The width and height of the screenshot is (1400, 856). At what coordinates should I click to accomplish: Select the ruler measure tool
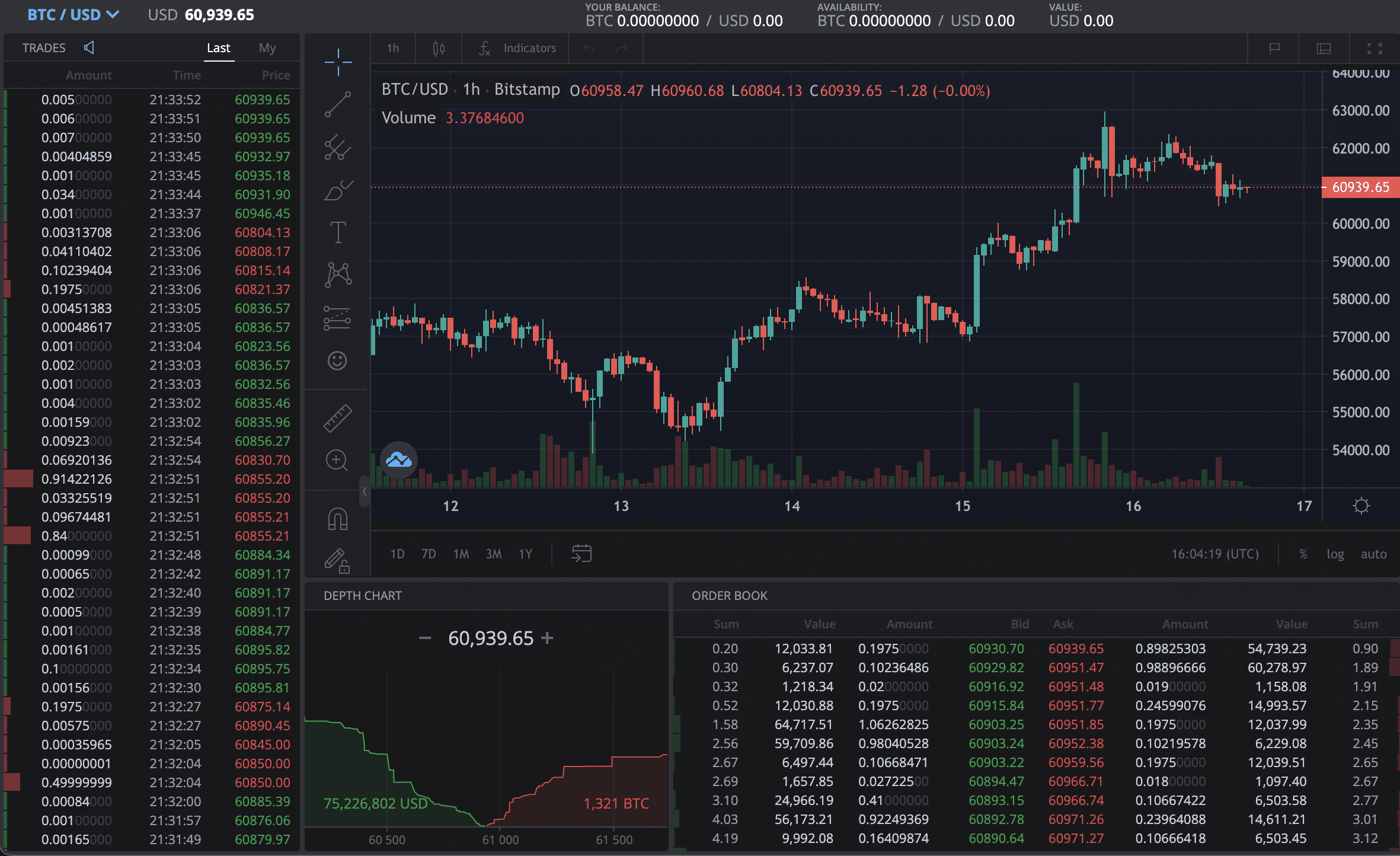click(338, 418)
